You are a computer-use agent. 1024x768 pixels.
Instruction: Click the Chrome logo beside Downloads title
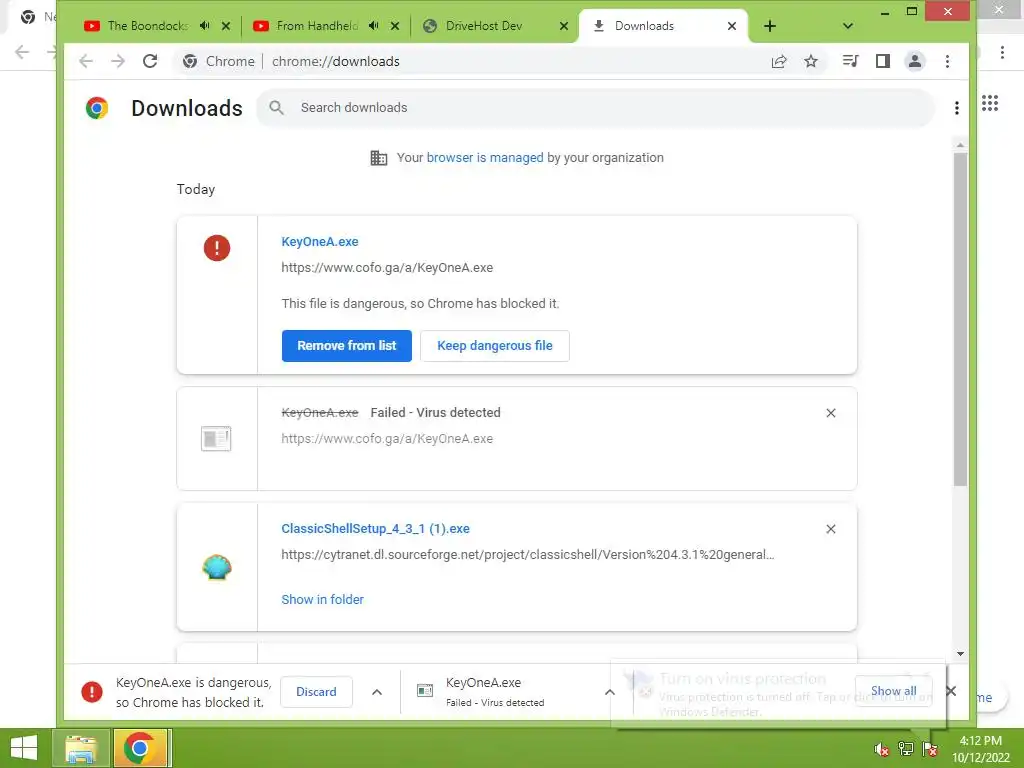(x=97, y=108)
